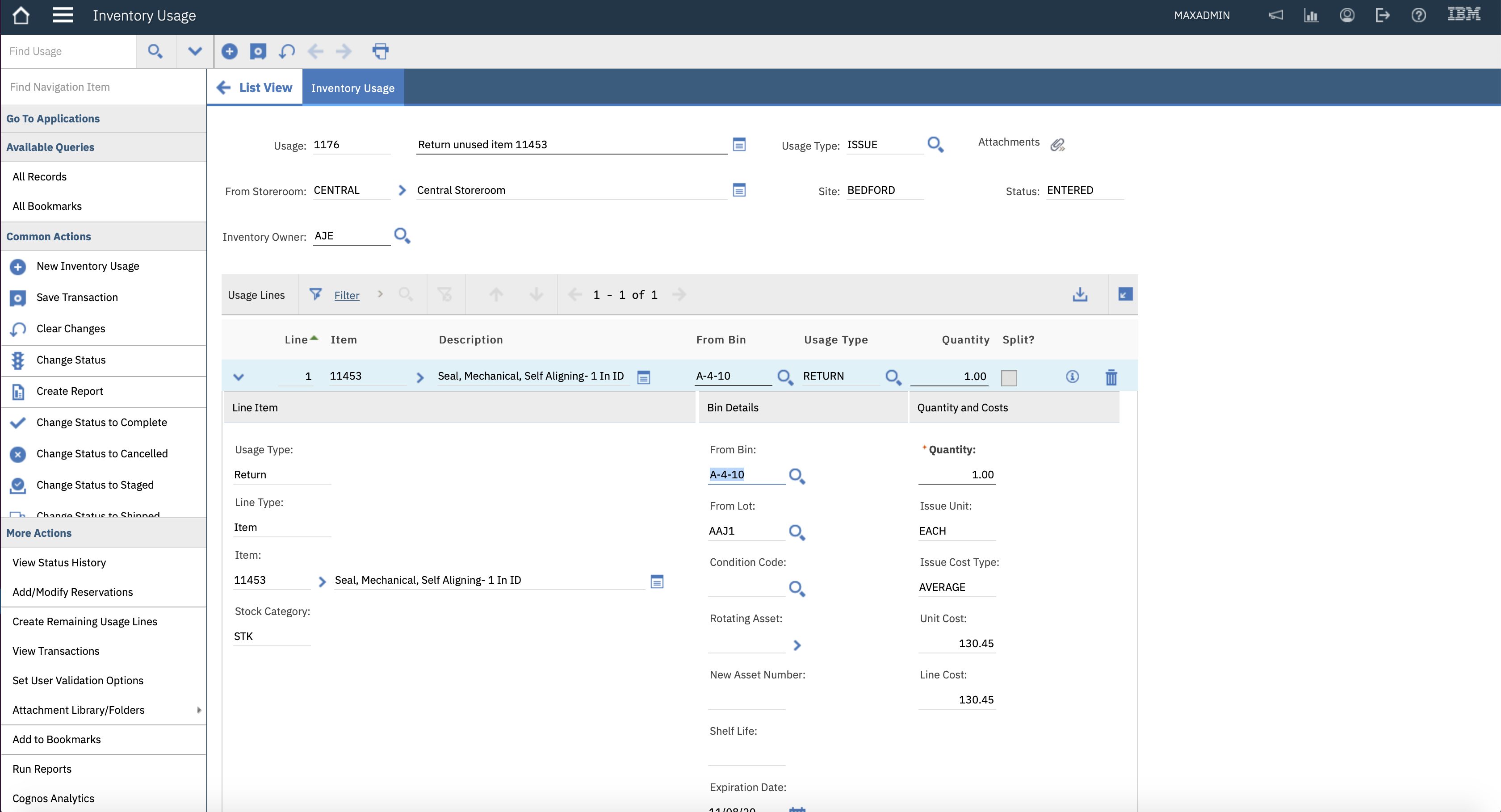This screenshot has height=812, width=1501.
Task: Check the Split? checkbox on line 1
Action: tap(1009, 377)
